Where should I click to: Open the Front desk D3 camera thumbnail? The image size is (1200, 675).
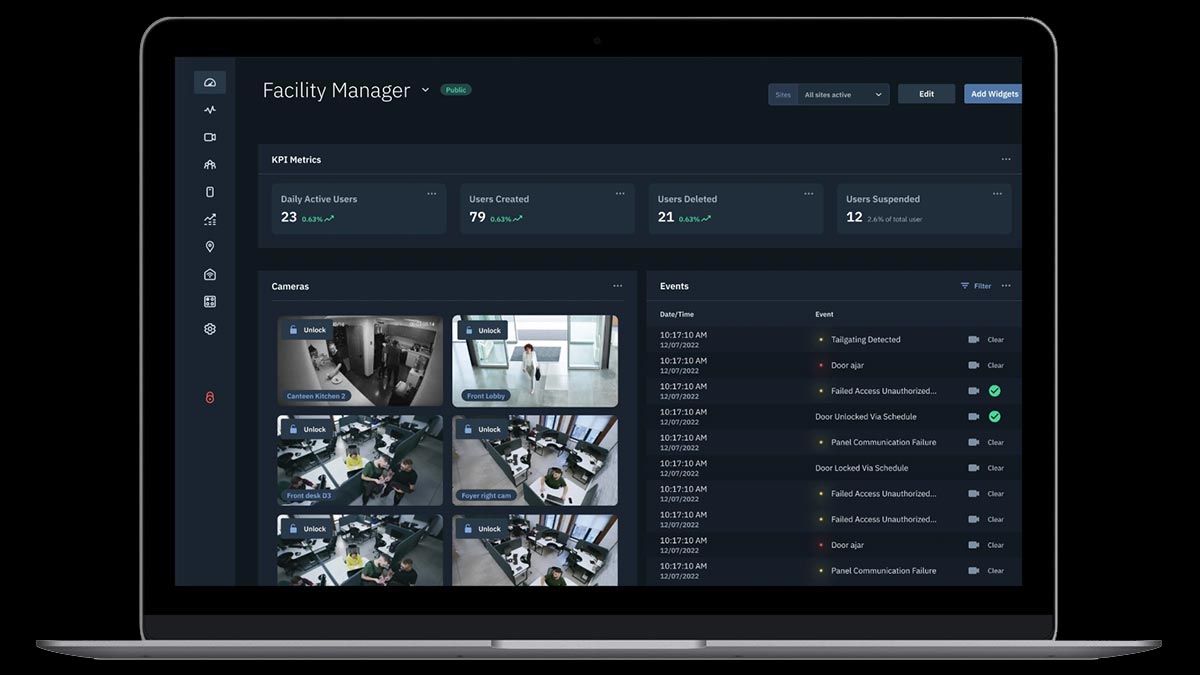pyautogui.click(x=360, y=460)
